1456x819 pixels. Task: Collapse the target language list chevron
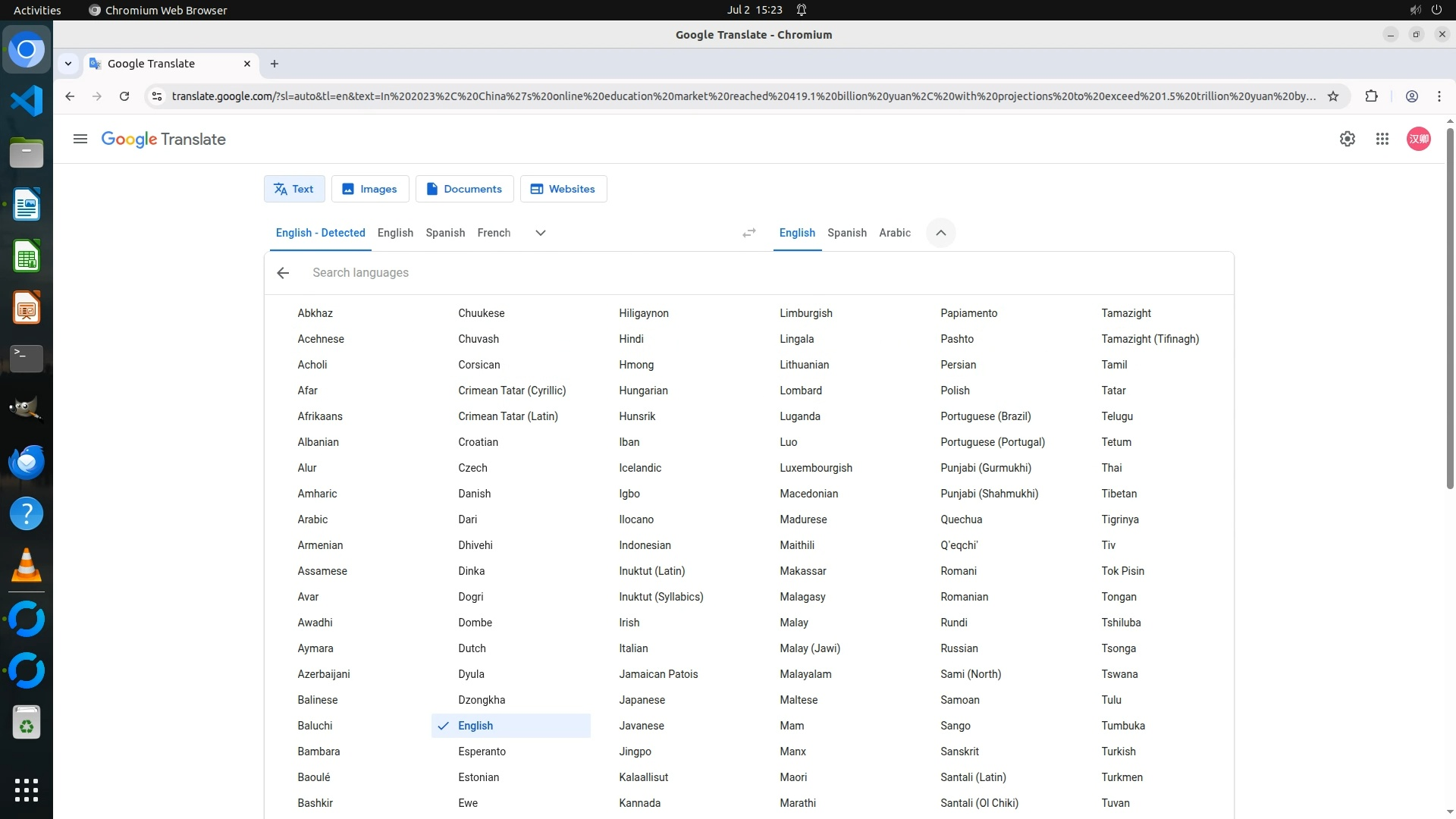(x=940, y=233)
